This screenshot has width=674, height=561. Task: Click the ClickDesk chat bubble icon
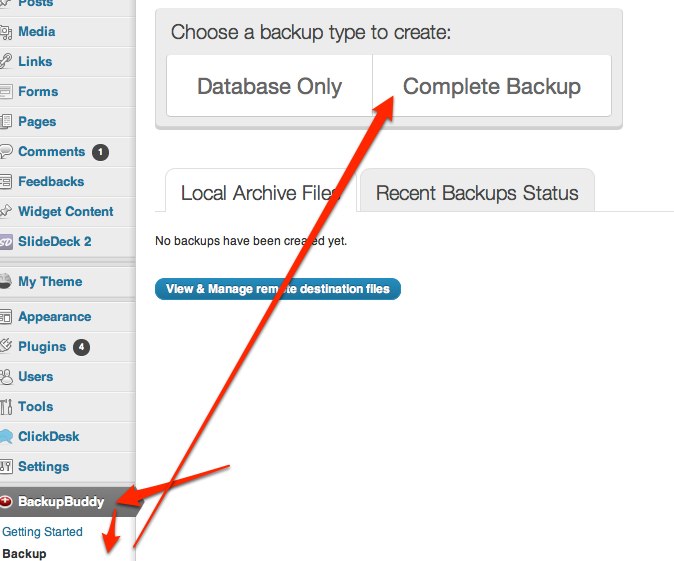(x=6, y=436)
